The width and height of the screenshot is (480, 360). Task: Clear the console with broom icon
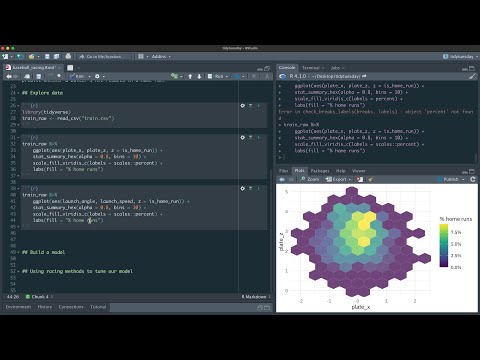(x=472, y=76)
